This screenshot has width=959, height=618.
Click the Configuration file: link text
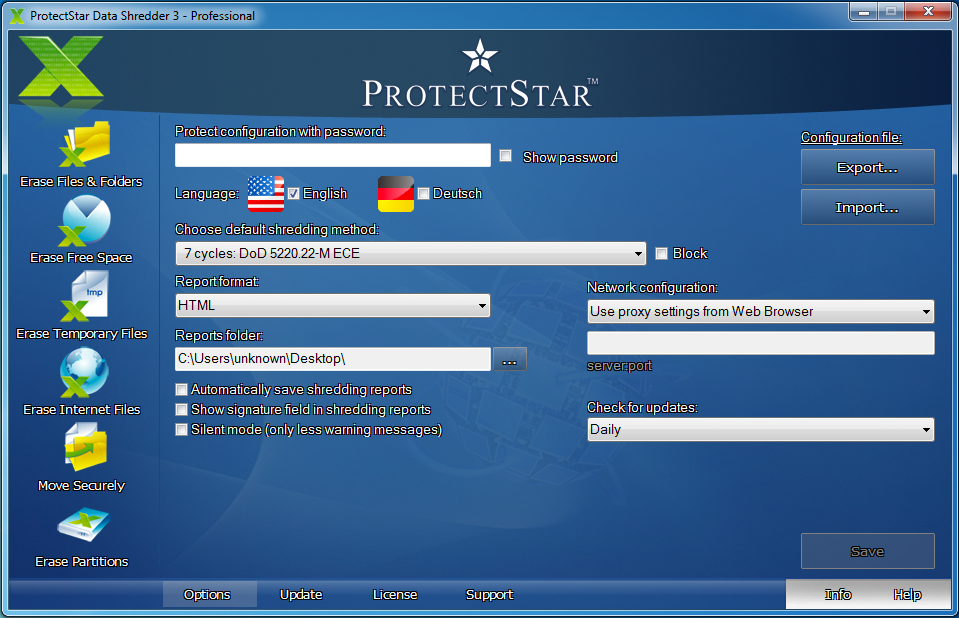pos(851,137)
